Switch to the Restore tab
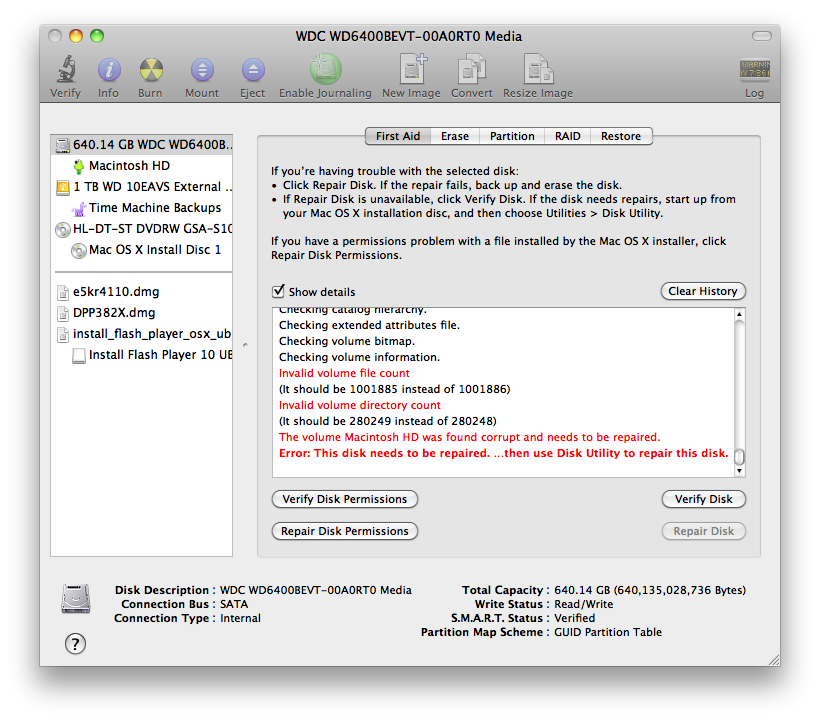 pyautogui.click(x=621, y=136)
